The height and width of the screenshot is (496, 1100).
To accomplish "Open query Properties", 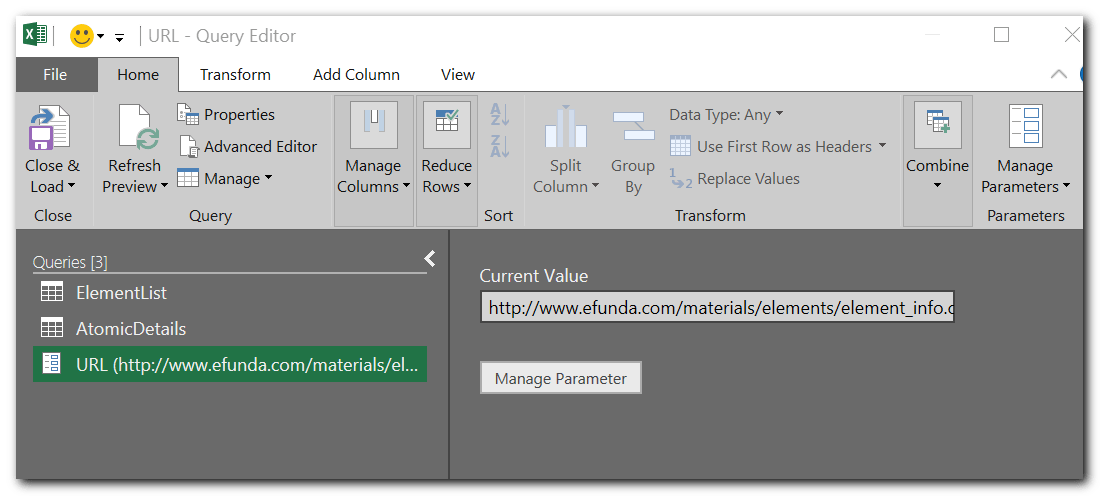I will point(226,114).
